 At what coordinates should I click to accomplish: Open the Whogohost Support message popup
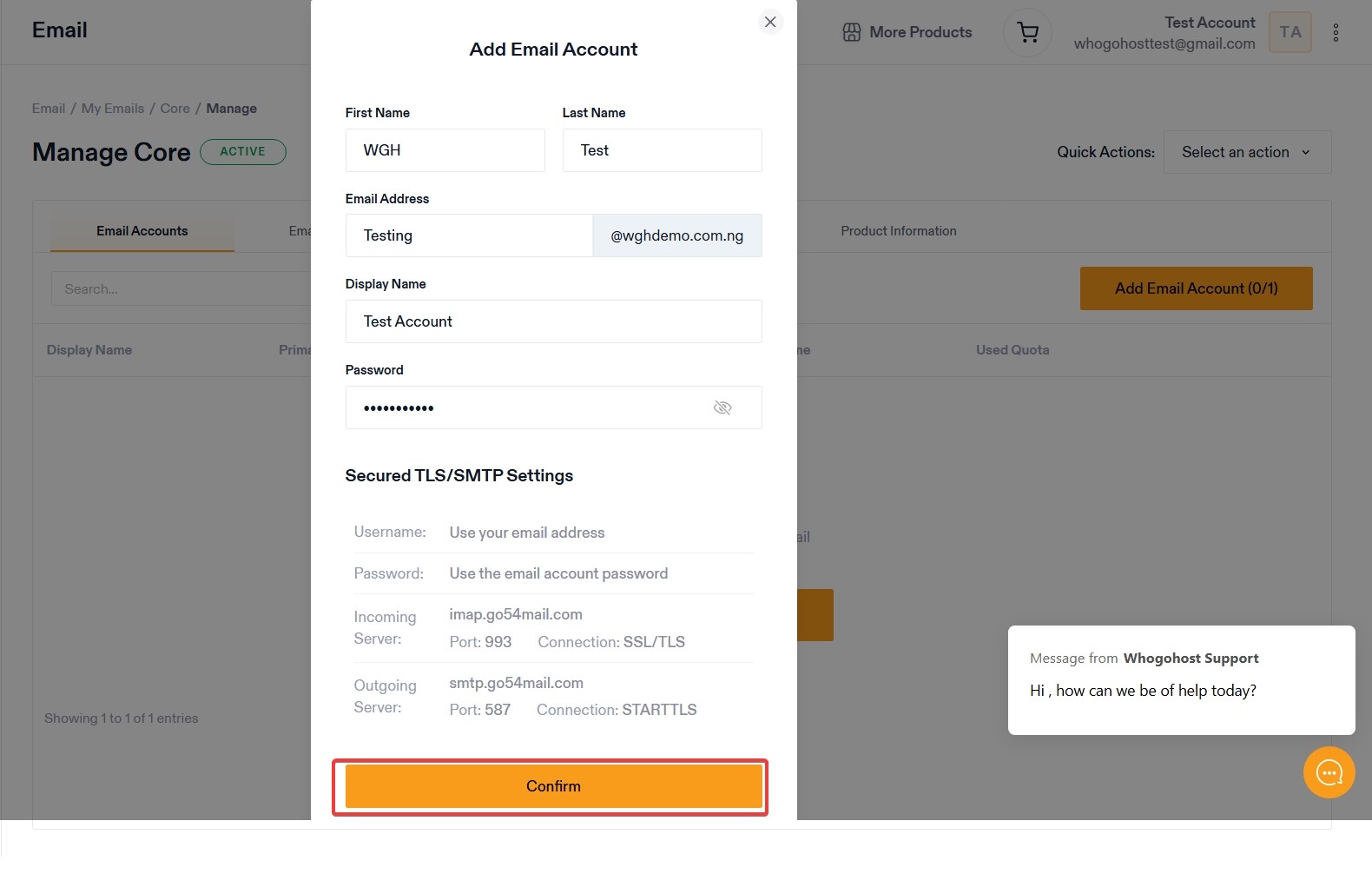[1181, 679]
